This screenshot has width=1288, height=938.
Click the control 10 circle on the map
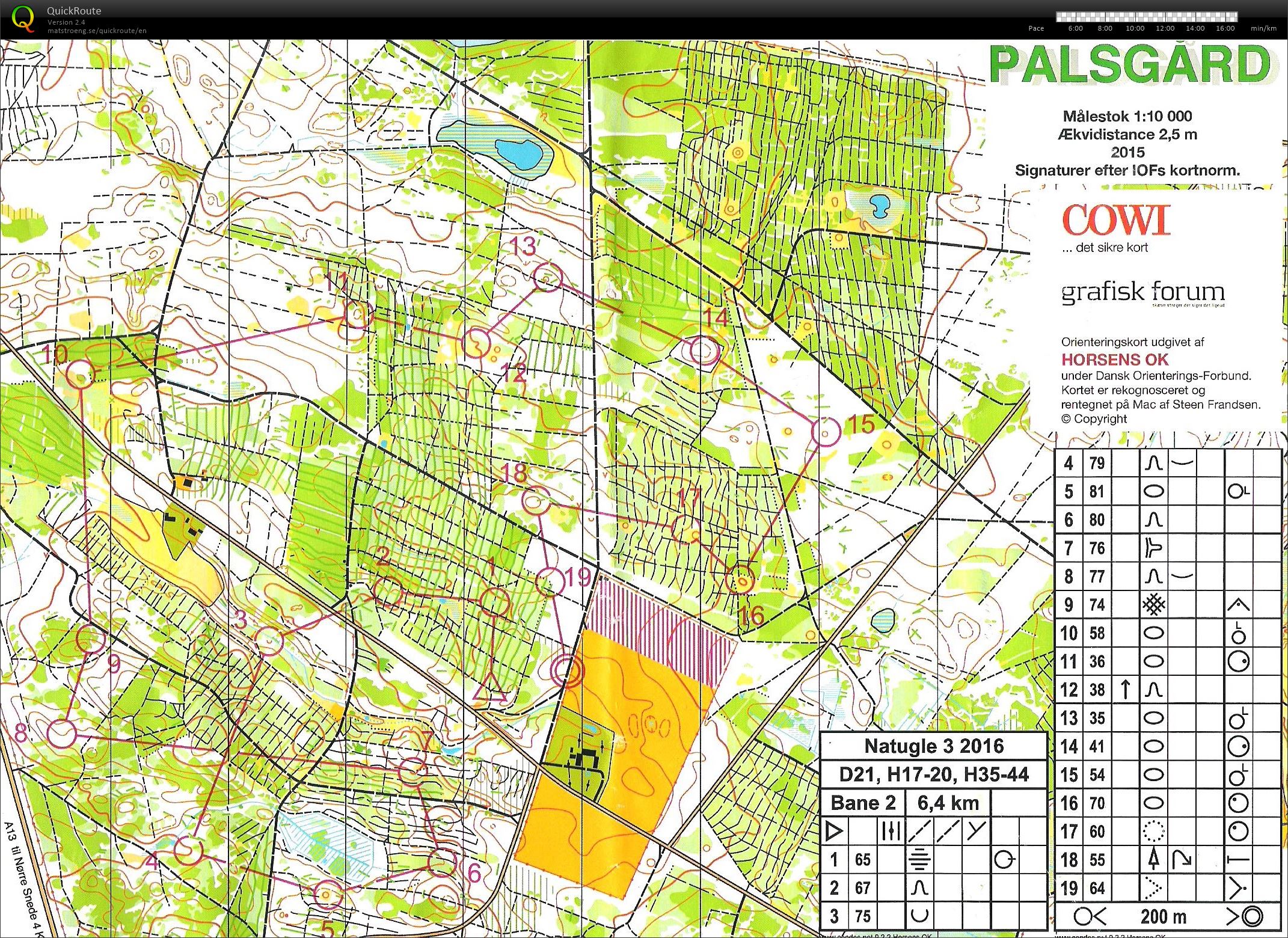[80, 375]
